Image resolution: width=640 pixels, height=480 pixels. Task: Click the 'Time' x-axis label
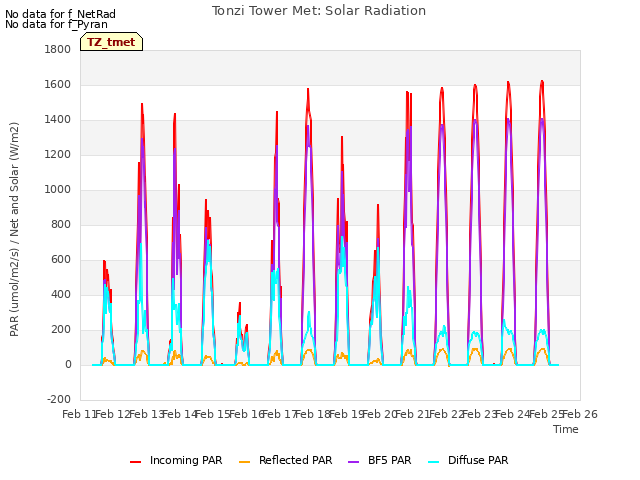(566, 429)
